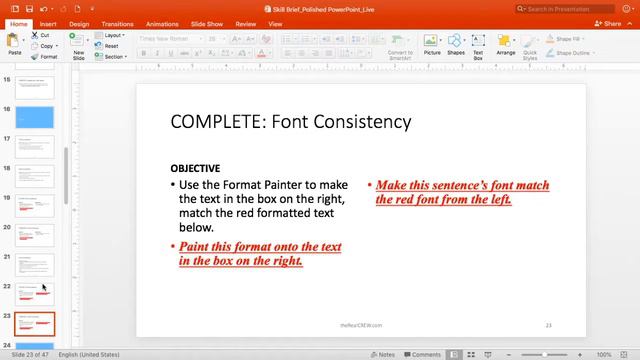Click Convert to SmartArt

(x=400, y=47)
